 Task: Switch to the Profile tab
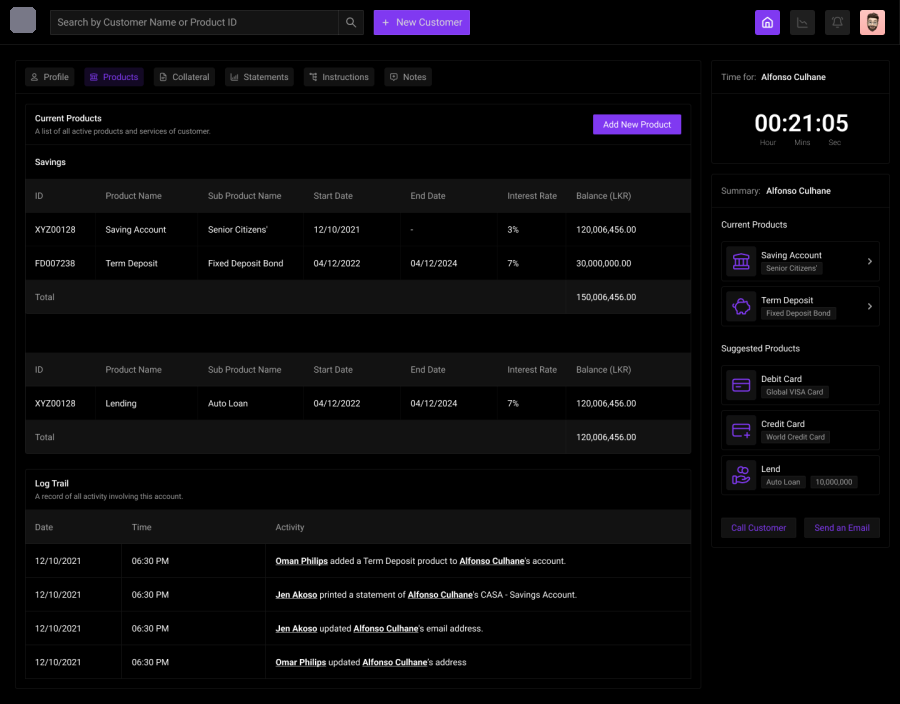[50, 77]
